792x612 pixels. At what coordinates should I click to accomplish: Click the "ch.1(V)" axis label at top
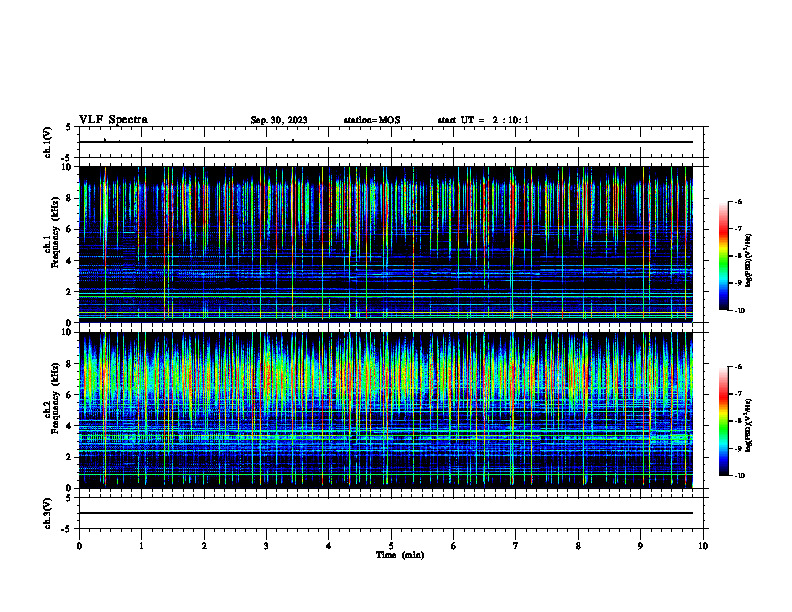click(48, 142)
